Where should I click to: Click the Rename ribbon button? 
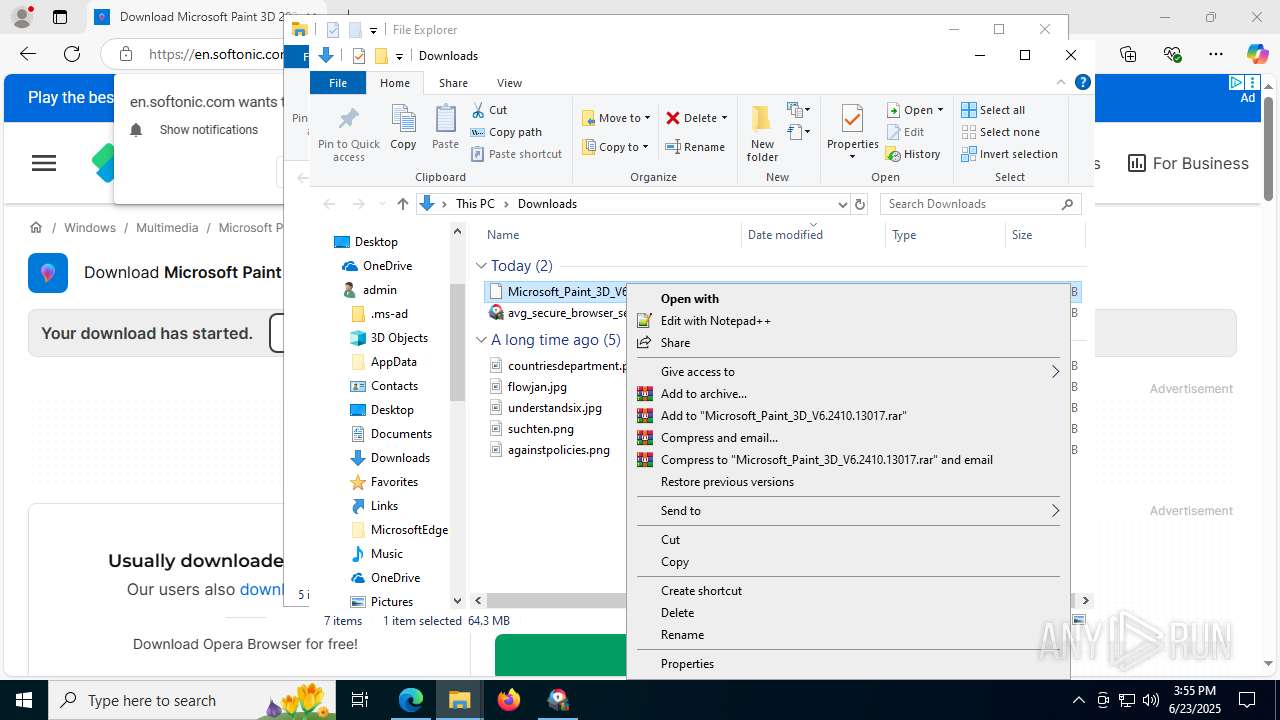click(695, 147)
